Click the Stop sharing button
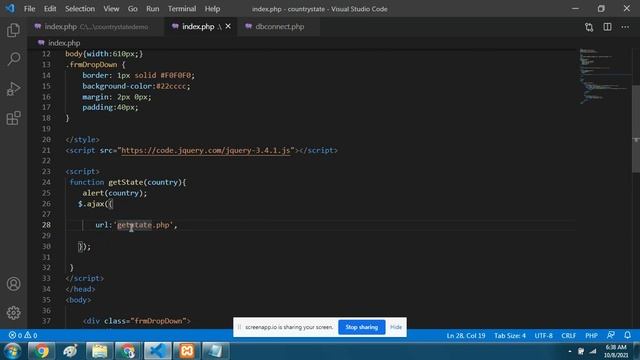 pyautogui.click(x=362, y=327)
